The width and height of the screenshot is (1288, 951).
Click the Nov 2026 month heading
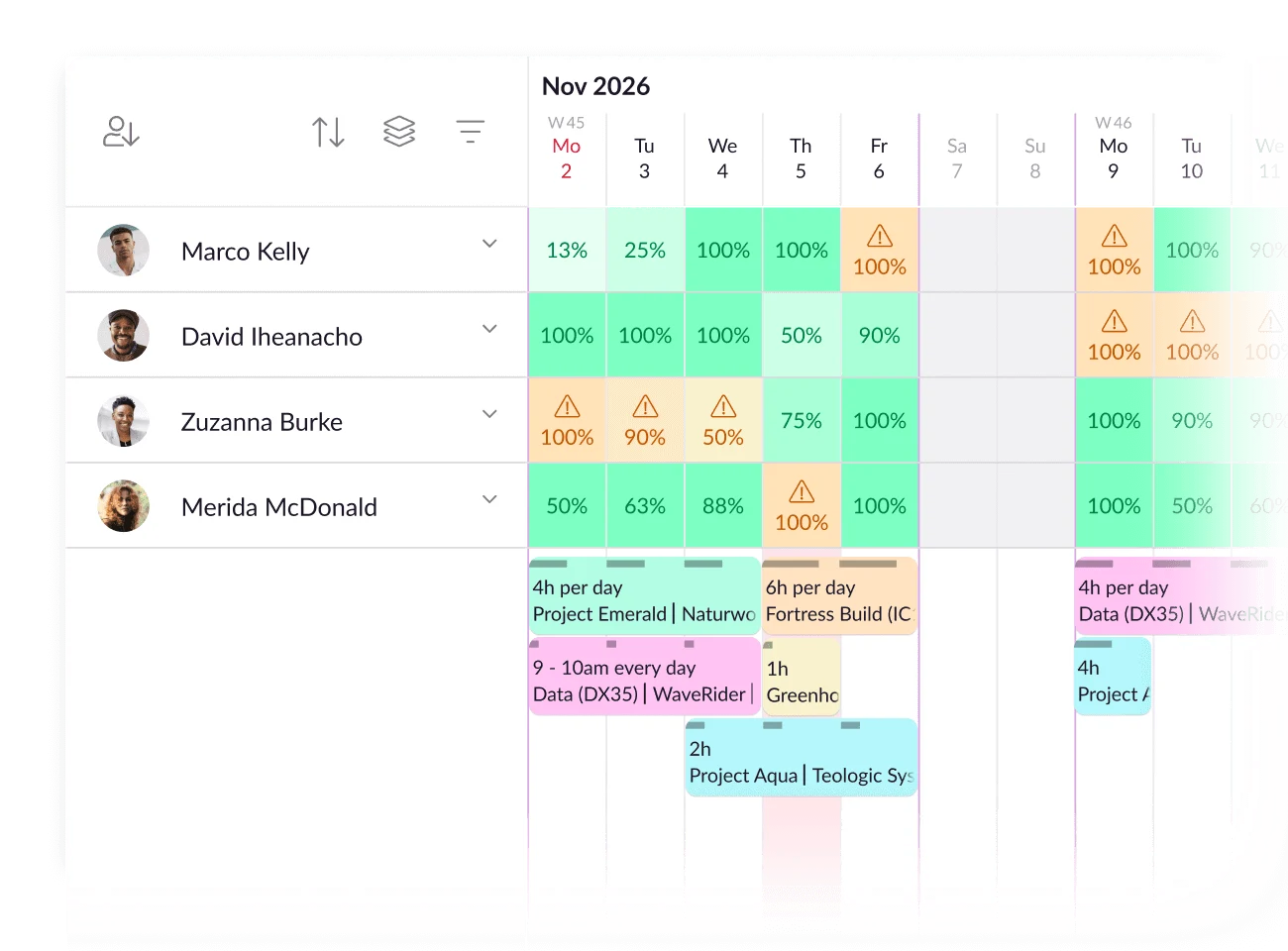pyautogui.click(x=595, y=86)
